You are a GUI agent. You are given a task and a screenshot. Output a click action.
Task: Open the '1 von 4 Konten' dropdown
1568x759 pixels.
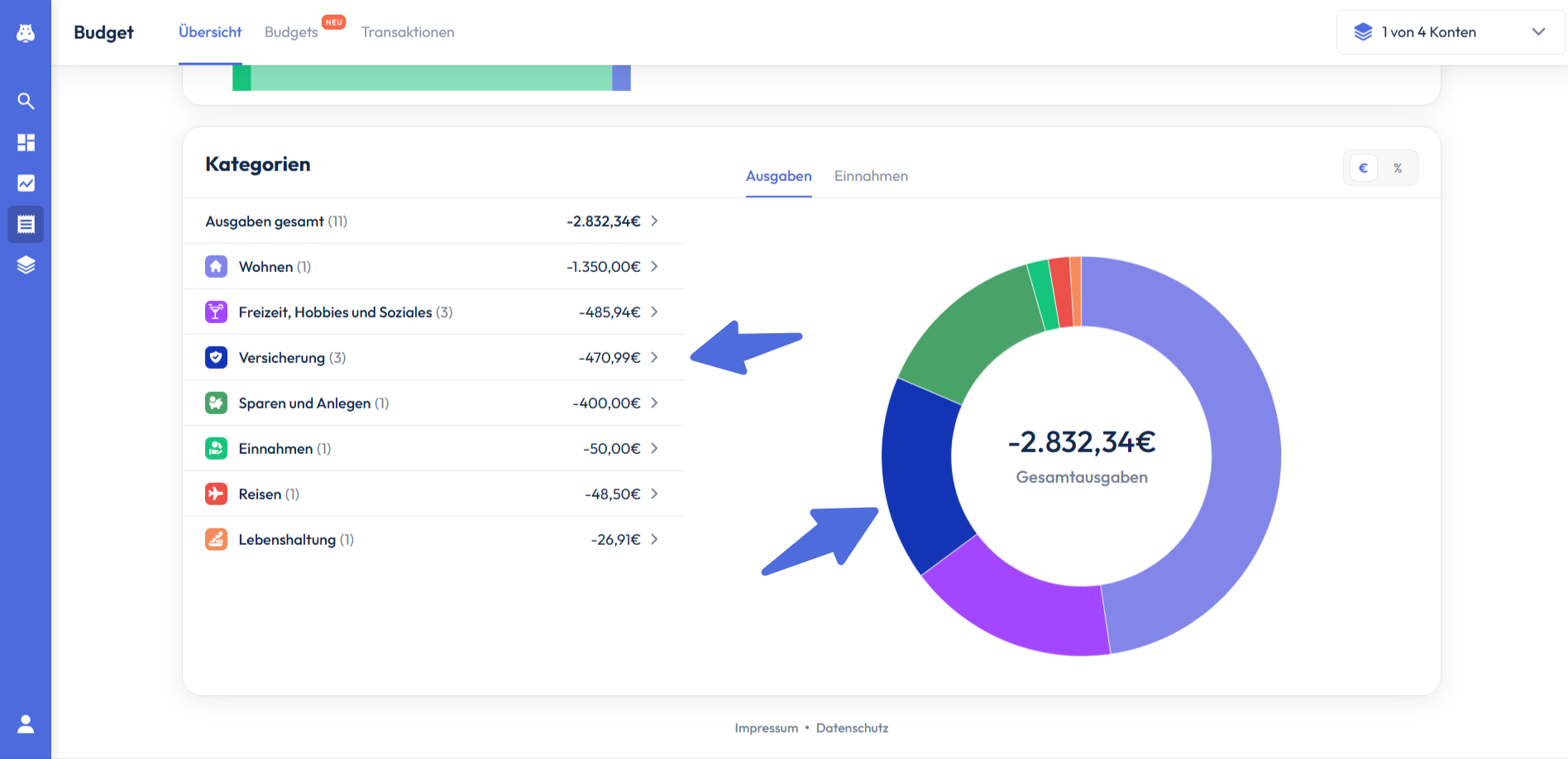(x=1450, y=32)
